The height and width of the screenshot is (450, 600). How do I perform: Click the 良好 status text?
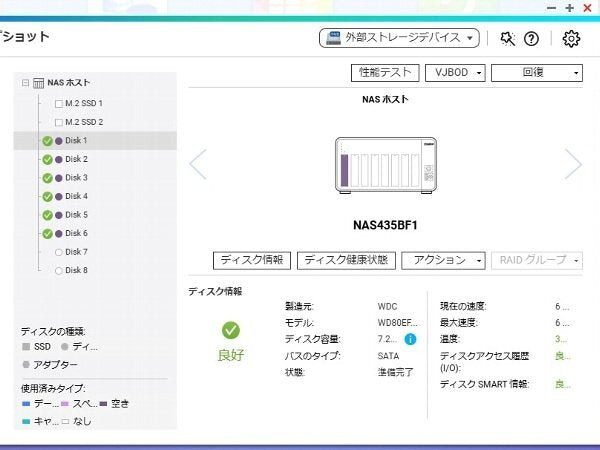point(231,355)
